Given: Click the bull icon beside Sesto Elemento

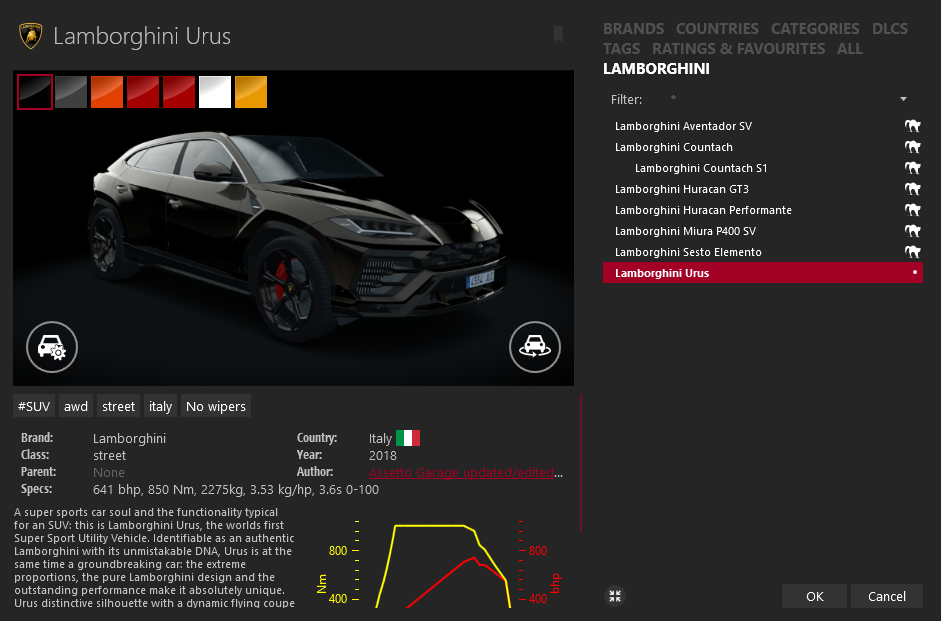Looking at the screenshot, I should tap(913, 252).
